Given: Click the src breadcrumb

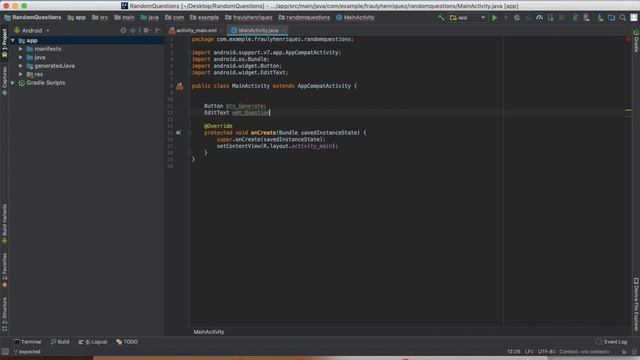Looking at the screenshot, I should point(100,18).
